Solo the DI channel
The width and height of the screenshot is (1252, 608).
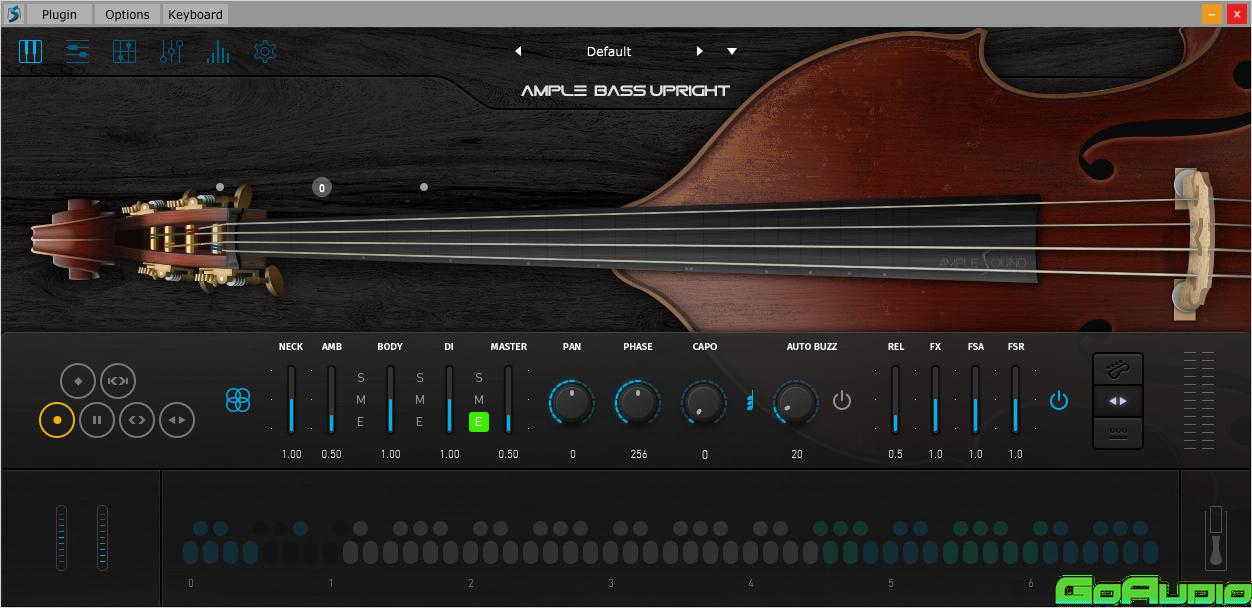(x=479, y=378)
